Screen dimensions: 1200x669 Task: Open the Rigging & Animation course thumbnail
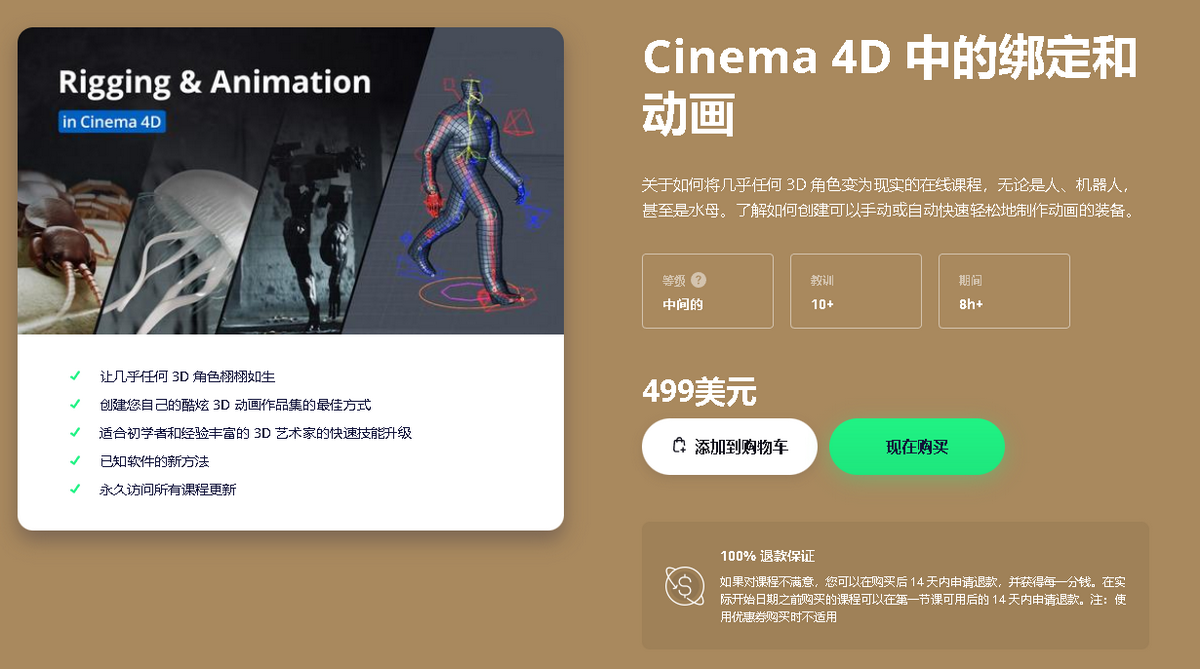coord(291,181)
